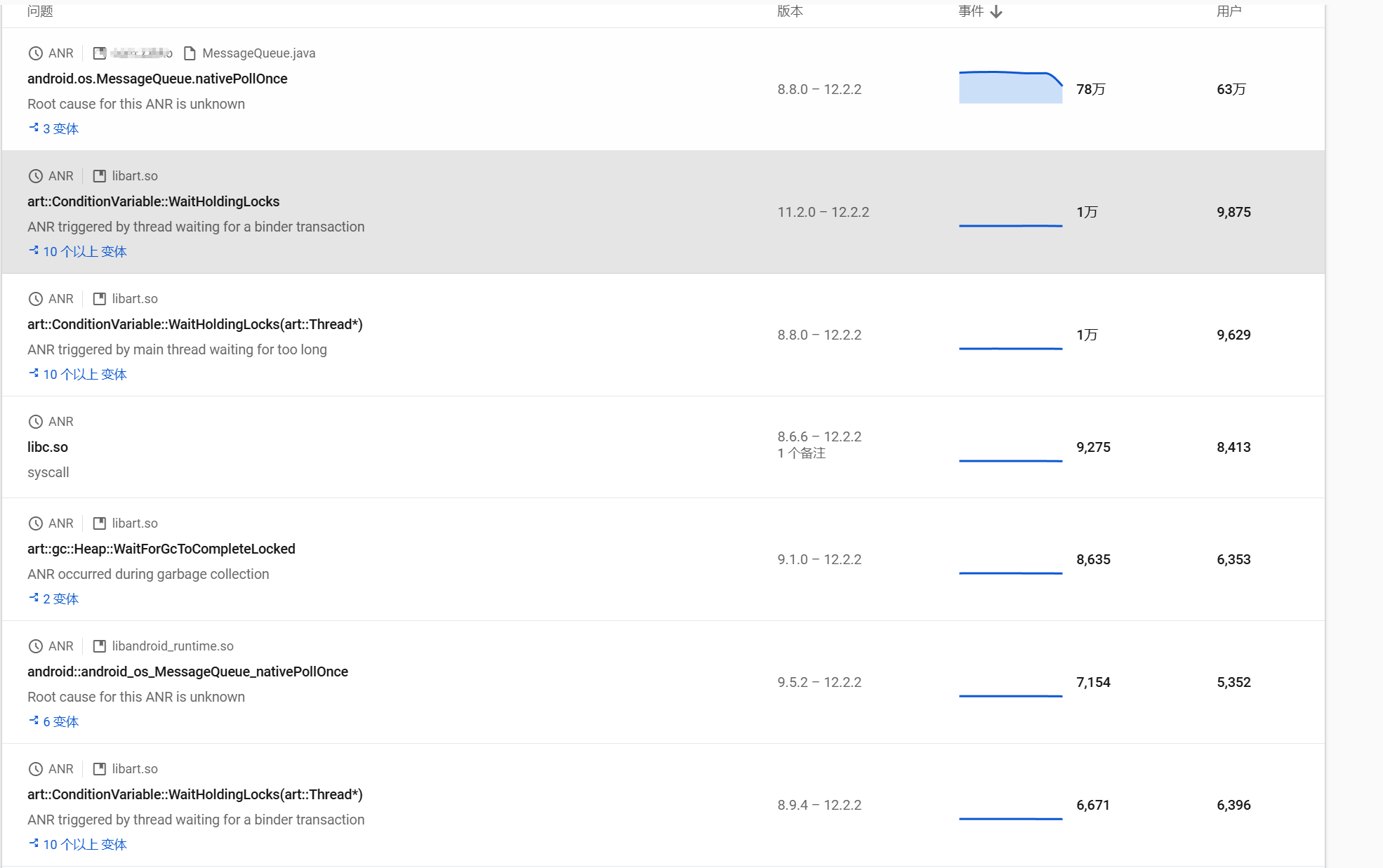Click the 版本 column header
The height and width of the screenshot is (868, 1383).
click(790, 11)
